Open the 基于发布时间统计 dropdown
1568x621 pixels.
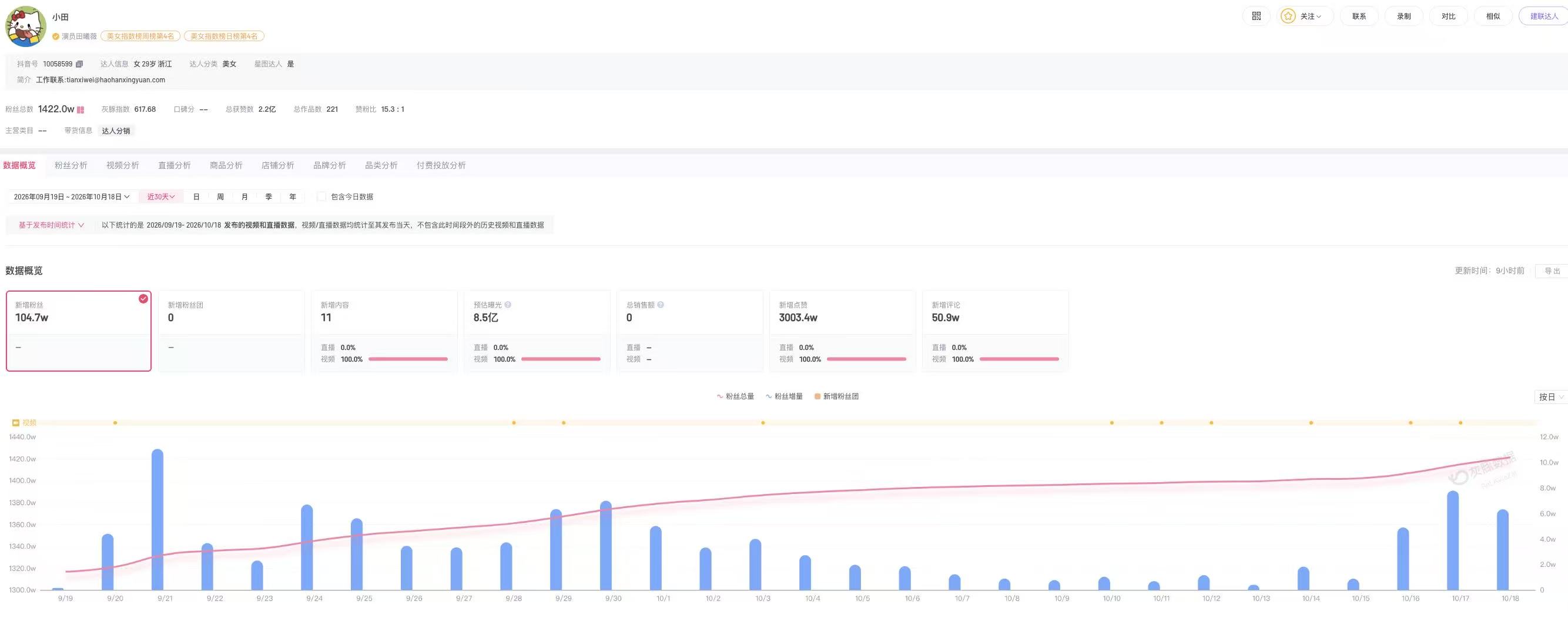pos(51,225)
